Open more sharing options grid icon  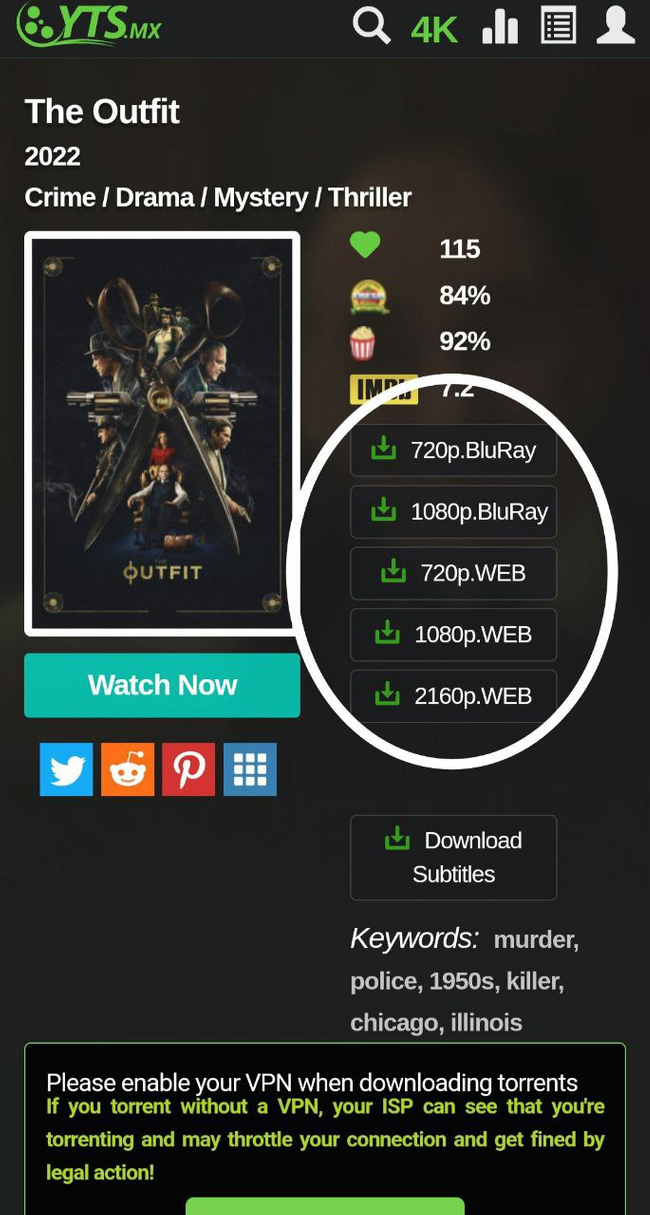pos(250,769)
